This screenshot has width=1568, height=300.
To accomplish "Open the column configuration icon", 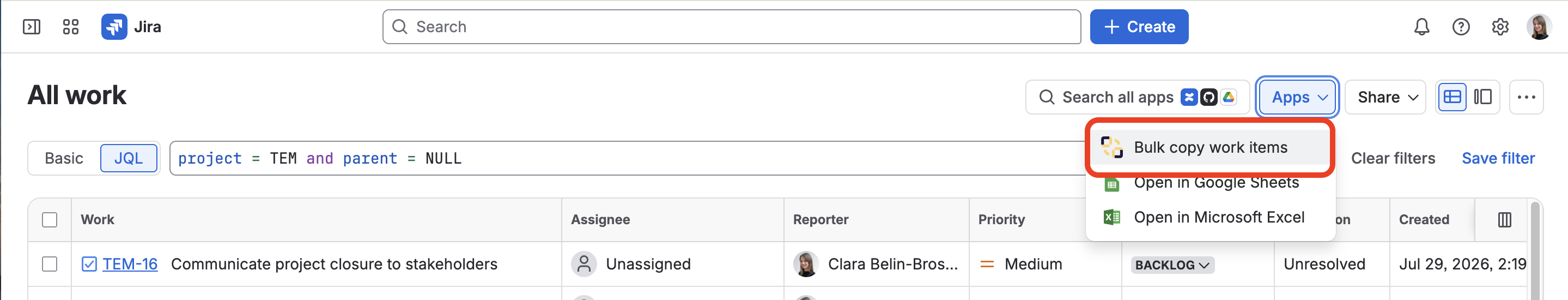I will point(1504,219).
